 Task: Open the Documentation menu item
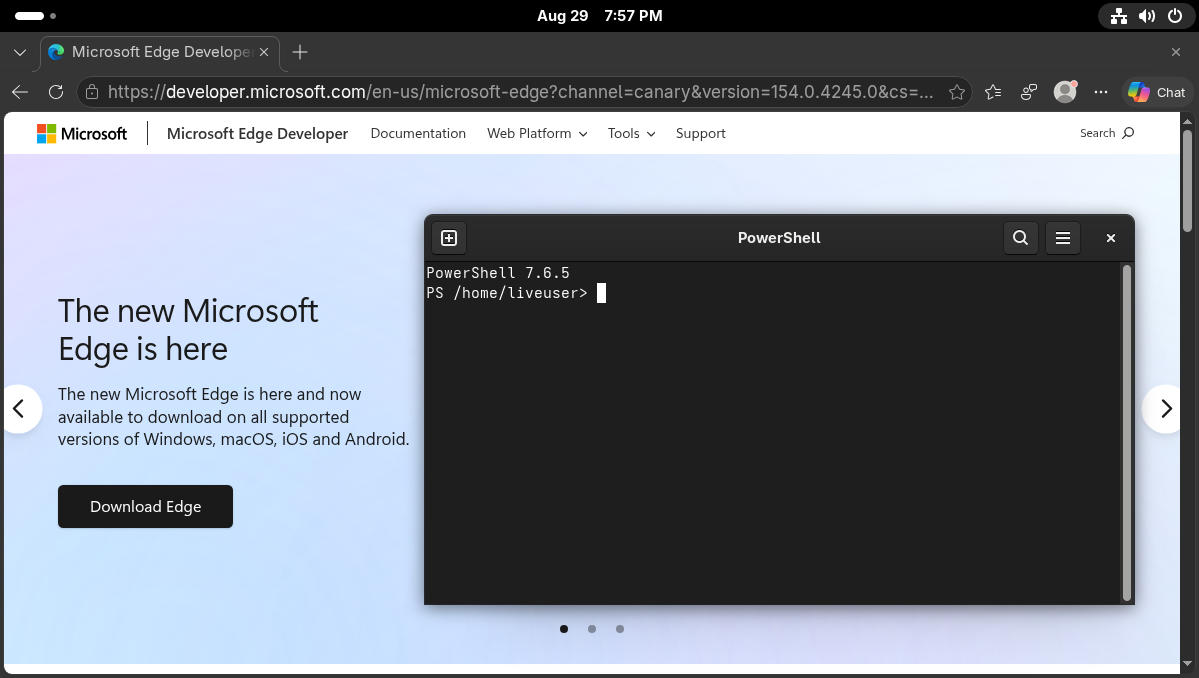coord(418,134)
